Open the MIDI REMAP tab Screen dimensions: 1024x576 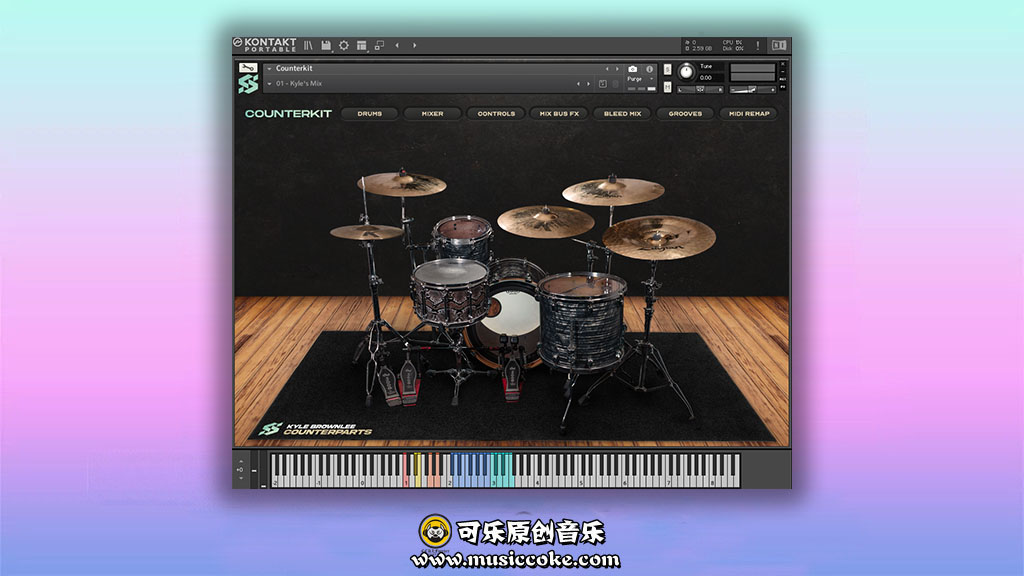(749, 114)
